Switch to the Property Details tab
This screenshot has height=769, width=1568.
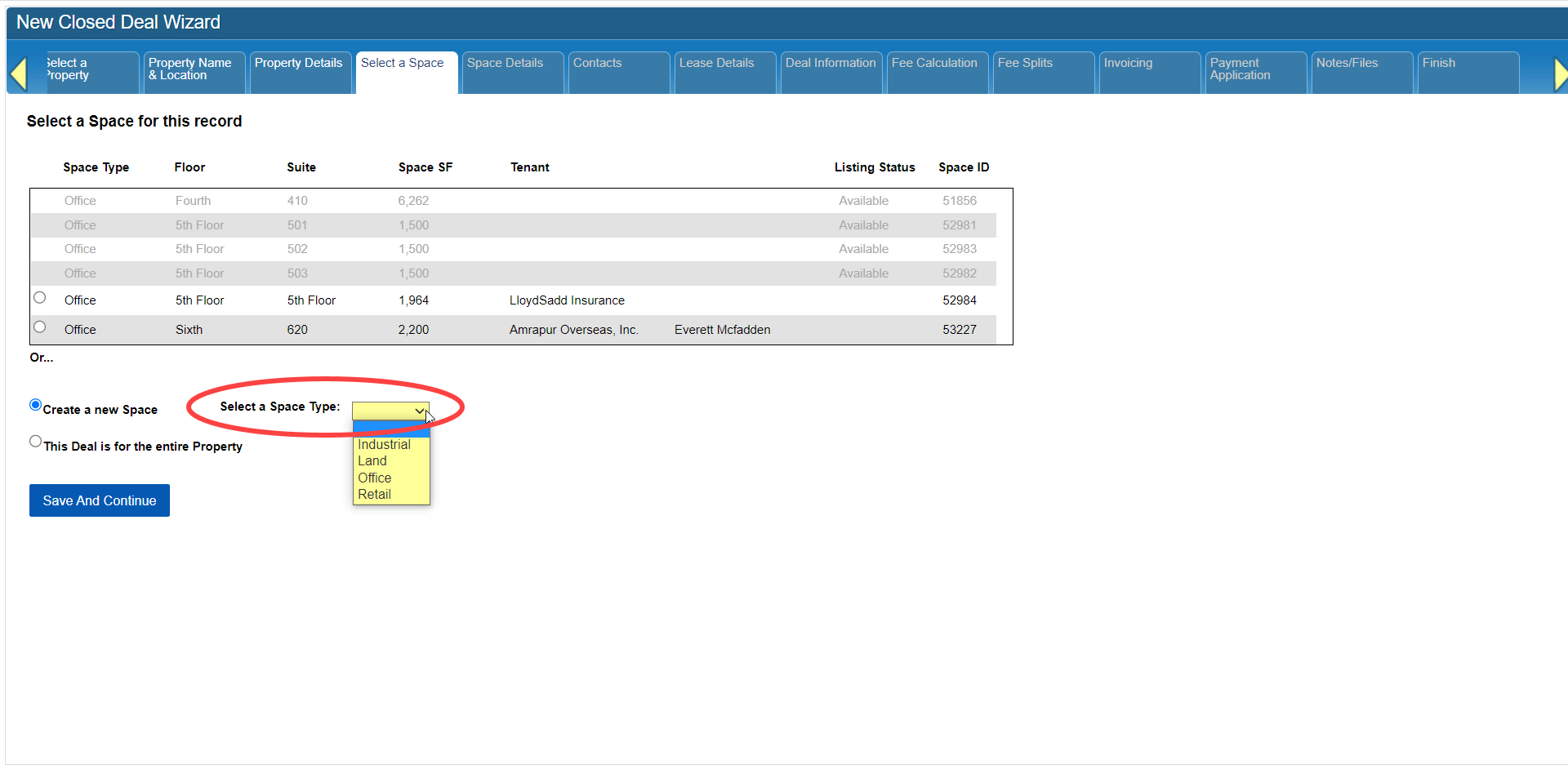click(x=298, y=64)
